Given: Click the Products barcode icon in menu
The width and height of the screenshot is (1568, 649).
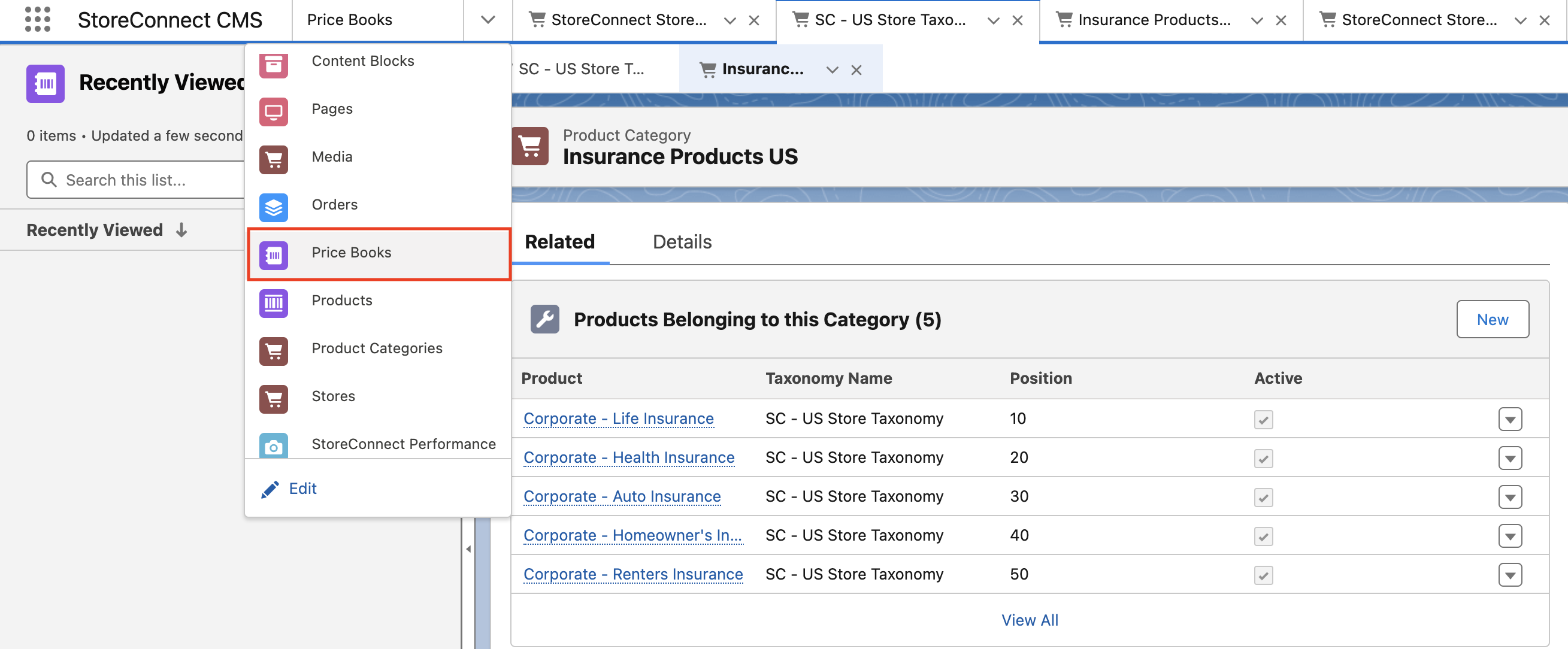Looking at the screenshot, I should (x=273, y=303).
